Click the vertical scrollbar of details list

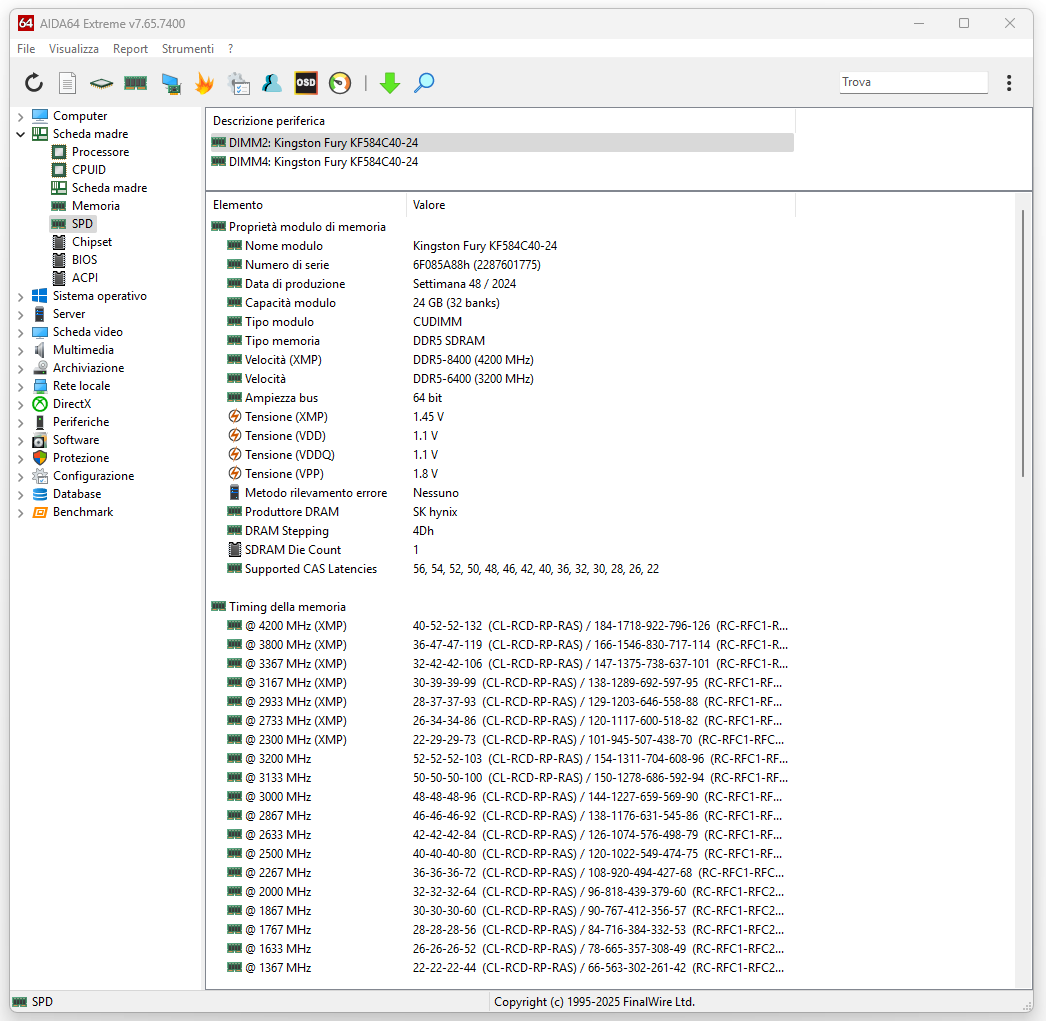[x=1023, y=343]
